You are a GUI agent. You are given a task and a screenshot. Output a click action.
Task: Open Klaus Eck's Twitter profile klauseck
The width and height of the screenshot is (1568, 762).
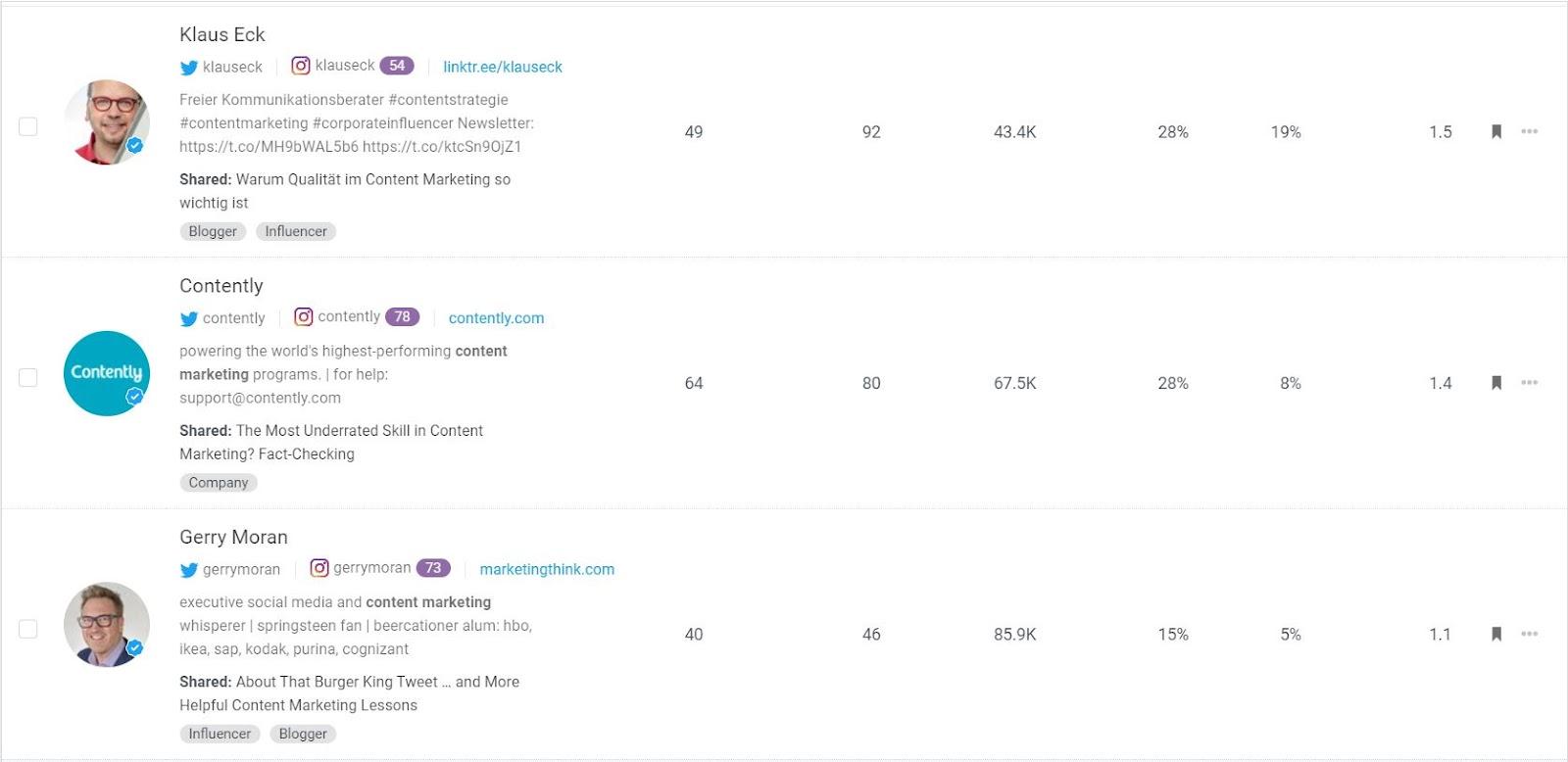coord(232,67)
